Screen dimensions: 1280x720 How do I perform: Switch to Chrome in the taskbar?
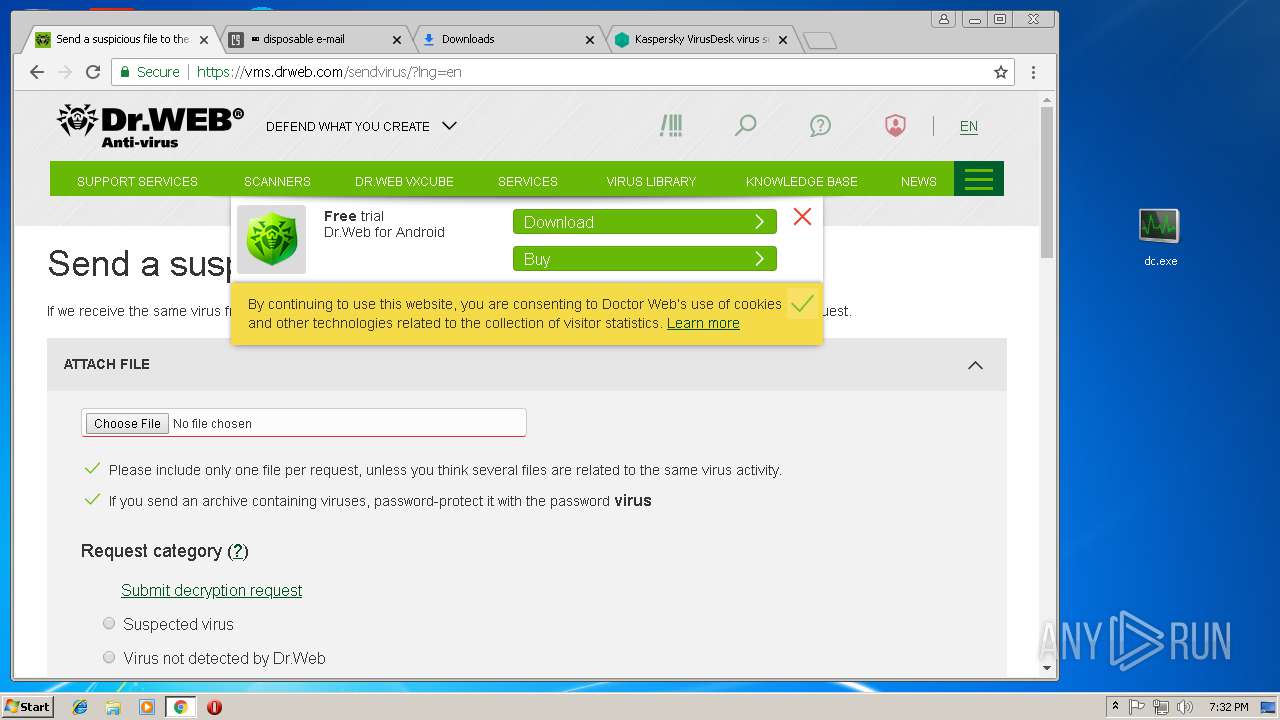click(180, 707)
